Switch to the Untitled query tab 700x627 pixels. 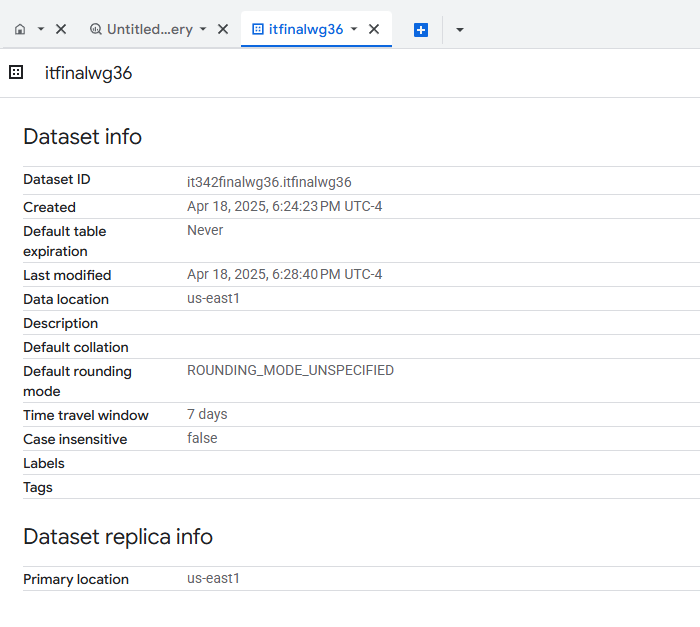point(149,30)
